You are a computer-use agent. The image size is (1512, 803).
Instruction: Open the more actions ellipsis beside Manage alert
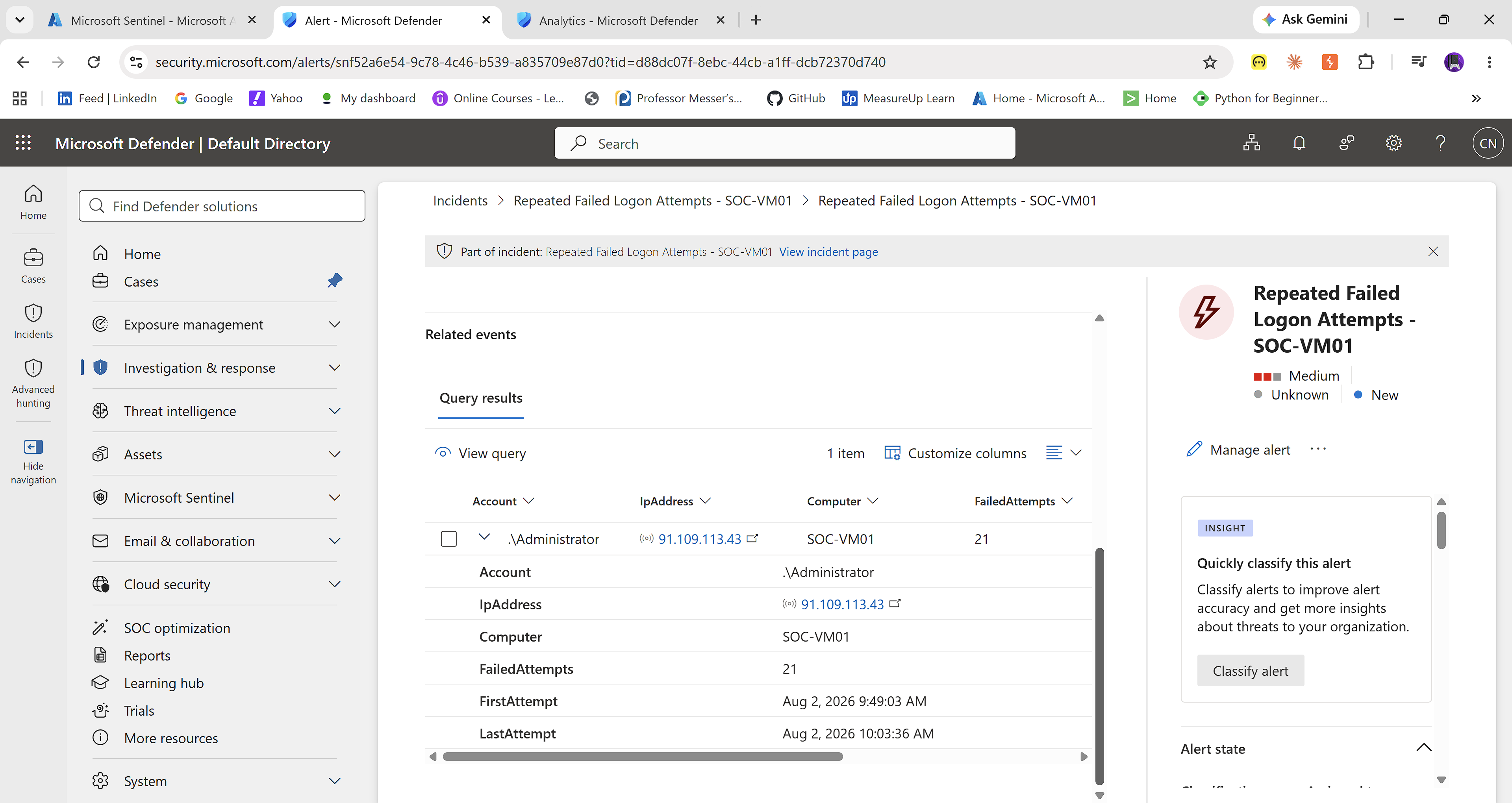(x=1318, y=449)
